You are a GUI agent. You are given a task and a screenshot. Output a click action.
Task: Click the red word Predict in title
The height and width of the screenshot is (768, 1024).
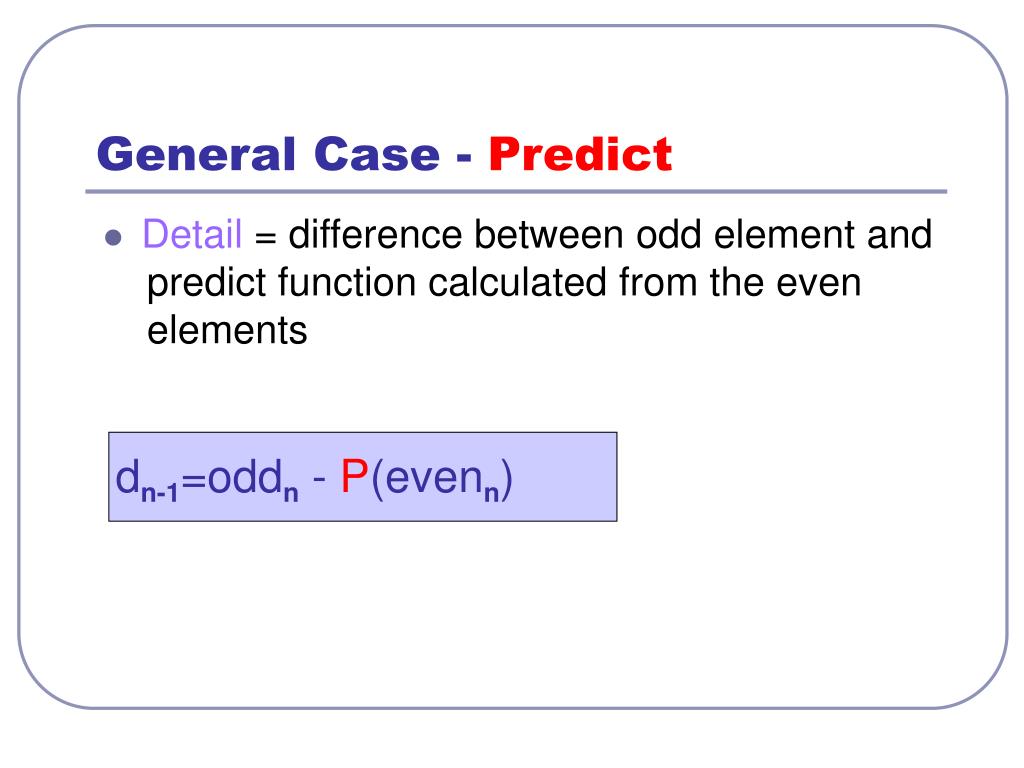(580, 155)
